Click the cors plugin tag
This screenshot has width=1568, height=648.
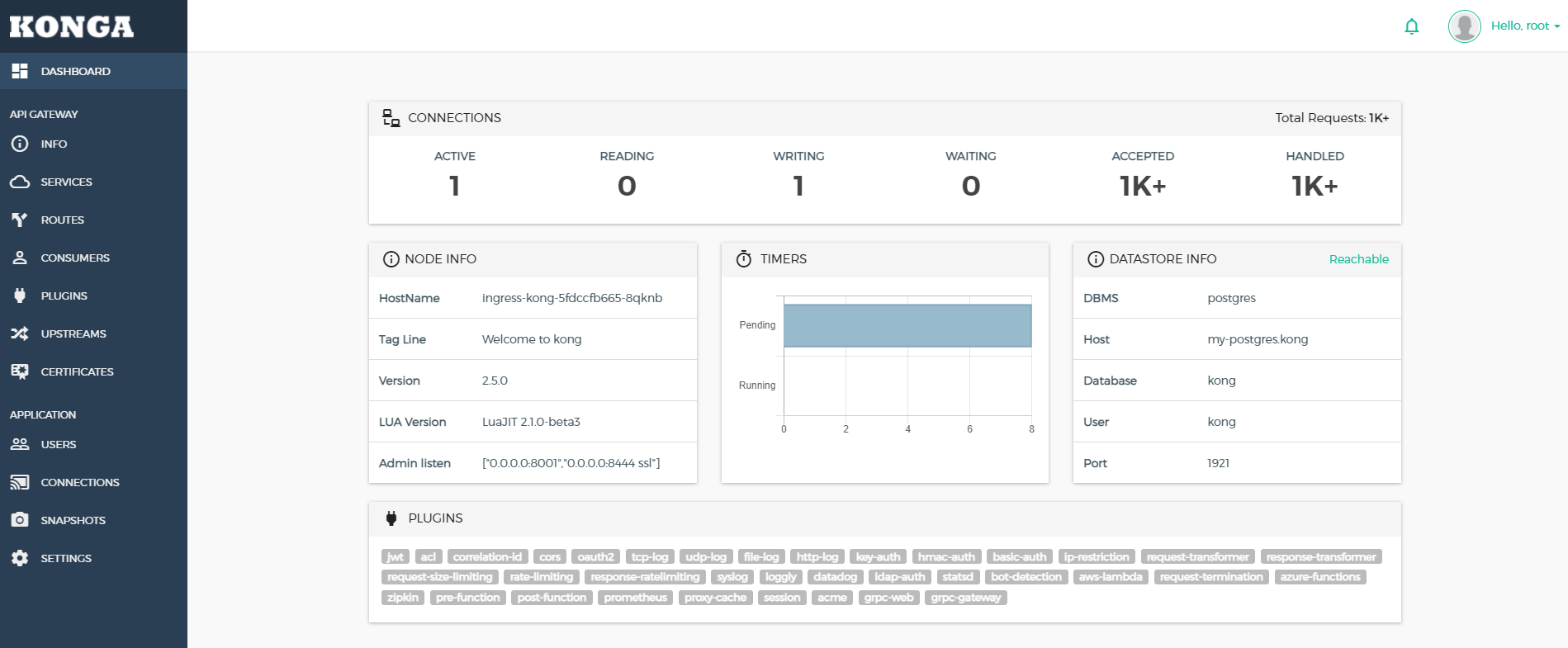550,557
